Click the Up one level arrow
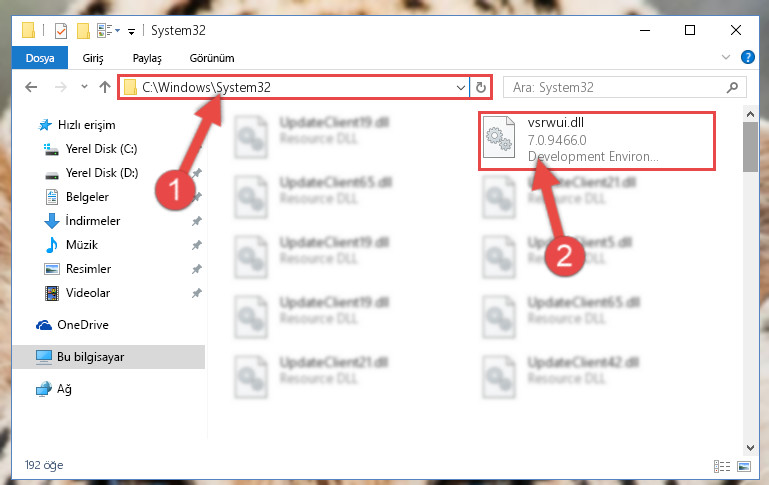The height and width of the screenshot is (485, 769). (104, 87)
